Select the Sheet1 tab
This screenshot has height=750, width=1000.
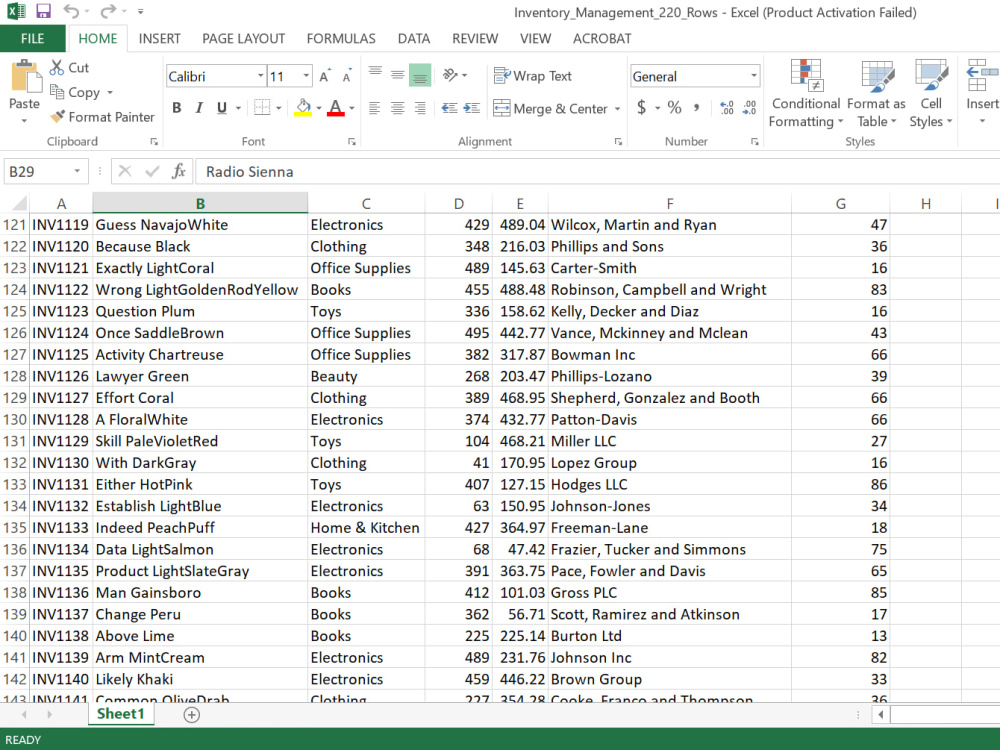121,714
